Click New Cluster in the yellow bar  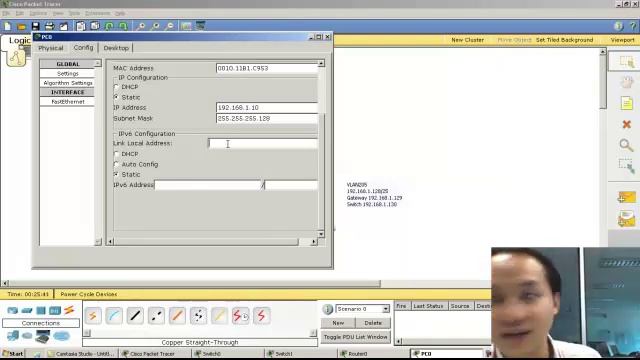467,40
